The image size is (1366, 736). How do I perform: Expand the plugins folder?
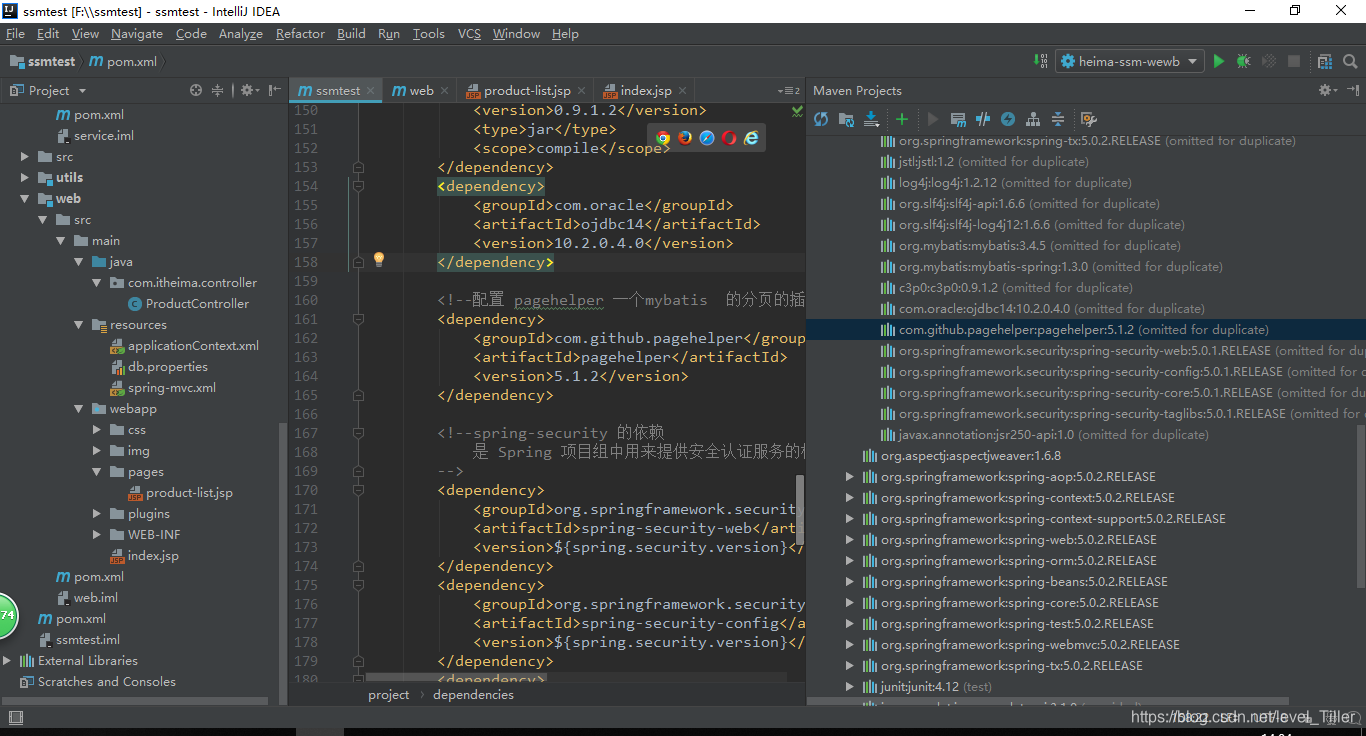(97, 514)
